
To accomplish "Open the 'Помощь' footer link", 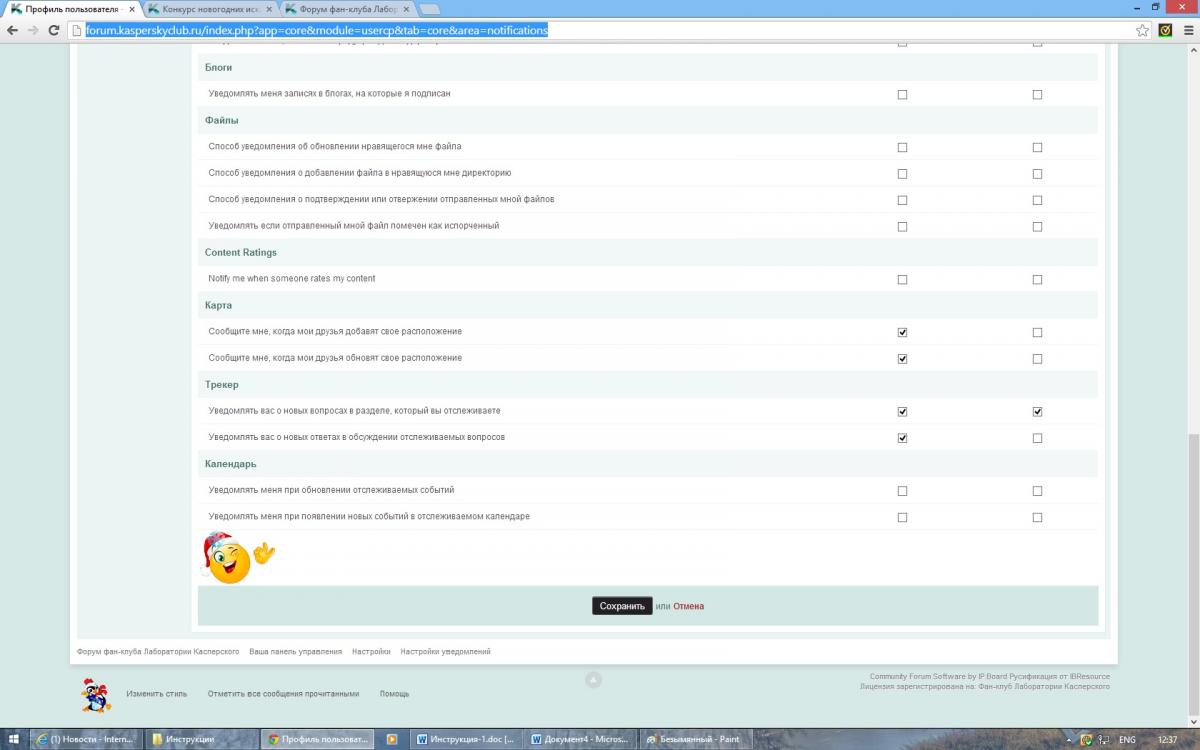I will coord(394,694).
